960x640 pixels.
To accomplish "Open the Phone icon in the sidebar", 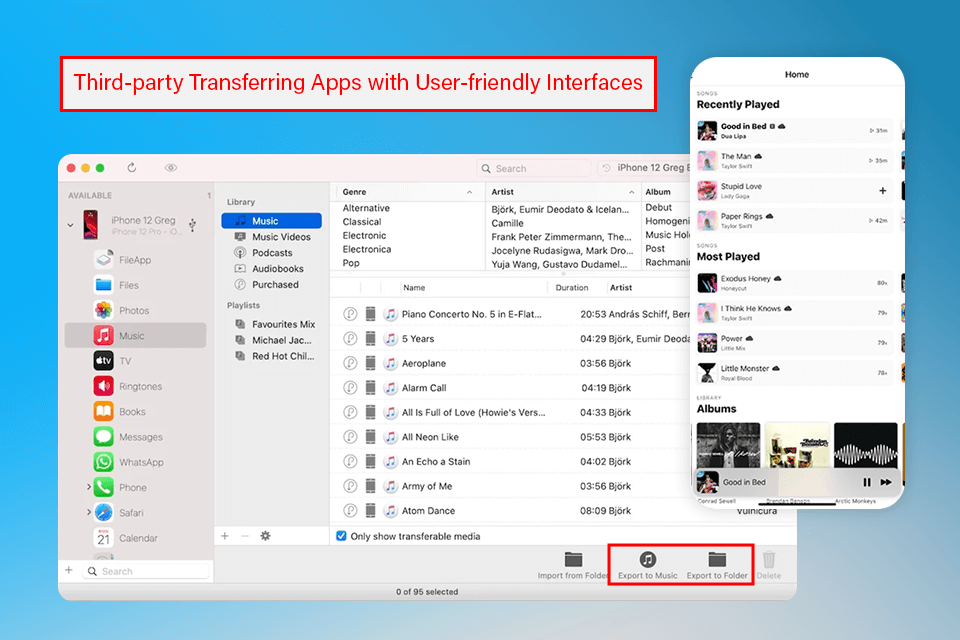I will click(x=103, y=488).
